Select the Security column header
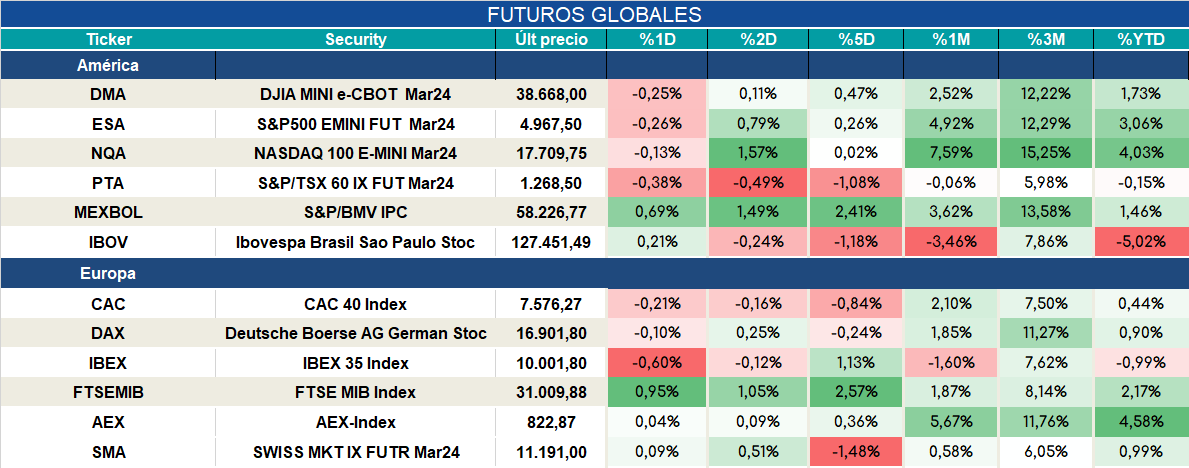The image size is (1189, 468). 356,40
